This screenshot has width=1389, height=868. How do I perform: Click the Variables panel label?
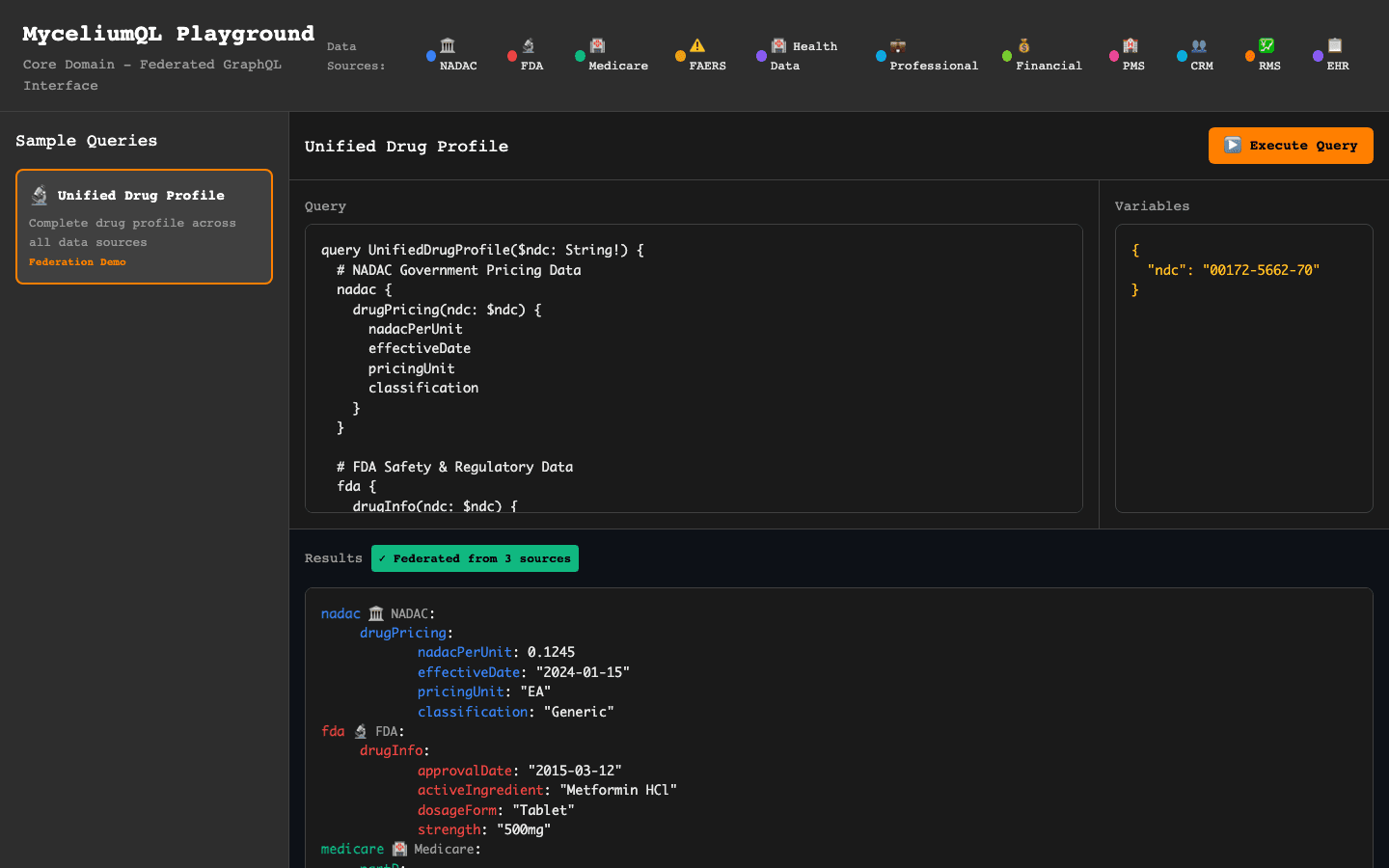(1152, 206)
